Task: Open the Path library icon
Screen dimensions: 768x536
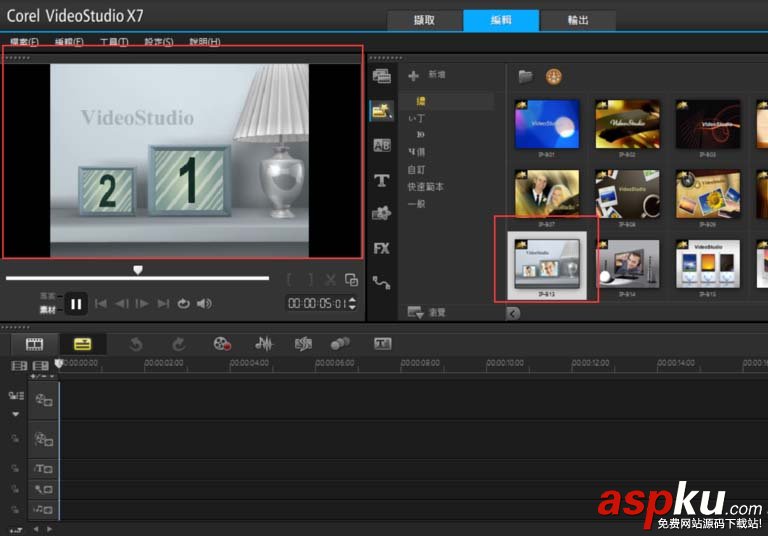Action: coord(381,283)
